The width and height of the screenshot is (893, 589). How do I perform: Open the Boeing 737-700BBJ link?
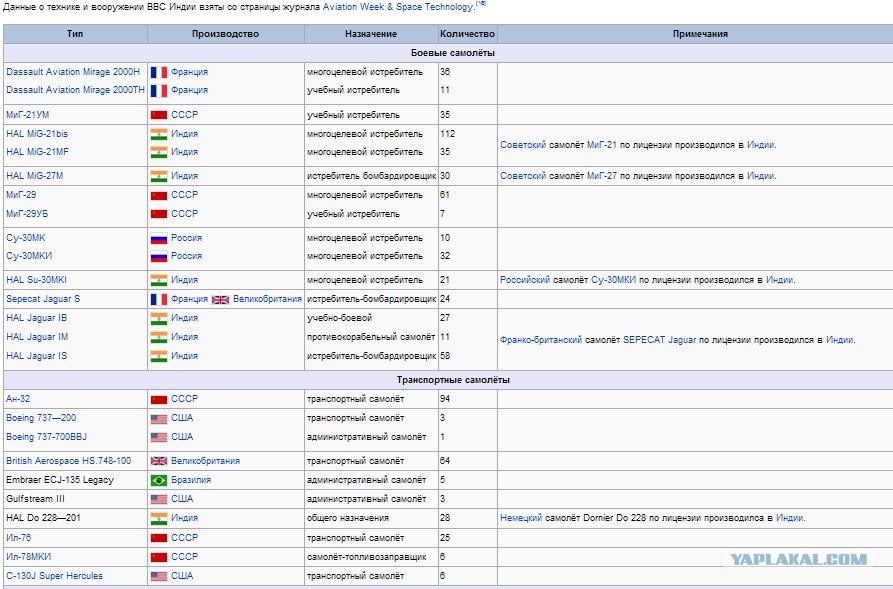pyautogui.click(x=47, y=437)
